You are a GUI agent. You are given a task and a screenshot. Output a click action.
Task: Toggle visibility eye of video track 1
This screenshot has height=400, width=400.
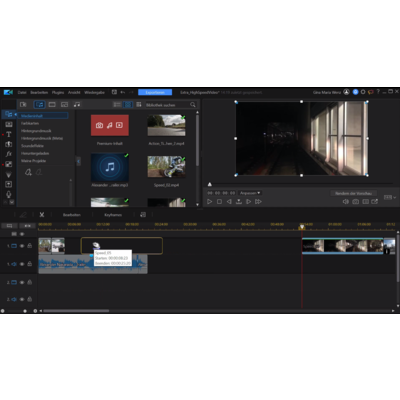pos(22,246)
